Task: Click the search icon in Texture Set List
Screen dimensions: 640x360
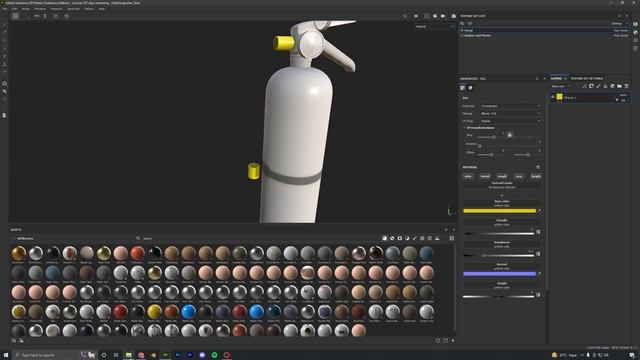Action: pos(462,24)
